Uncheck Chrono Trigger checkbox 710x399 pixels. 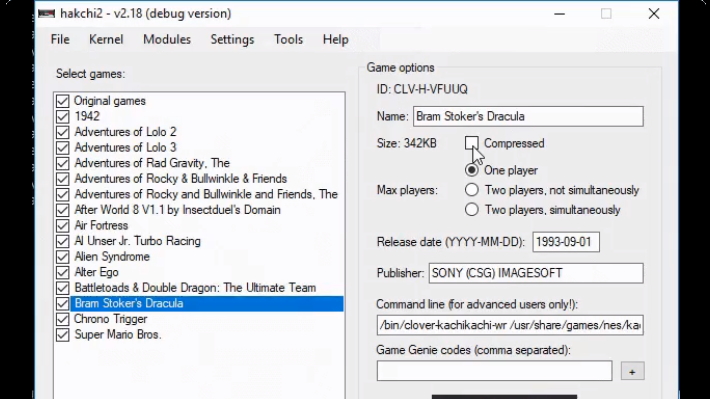pyautogui.click(x=62, y=319)
